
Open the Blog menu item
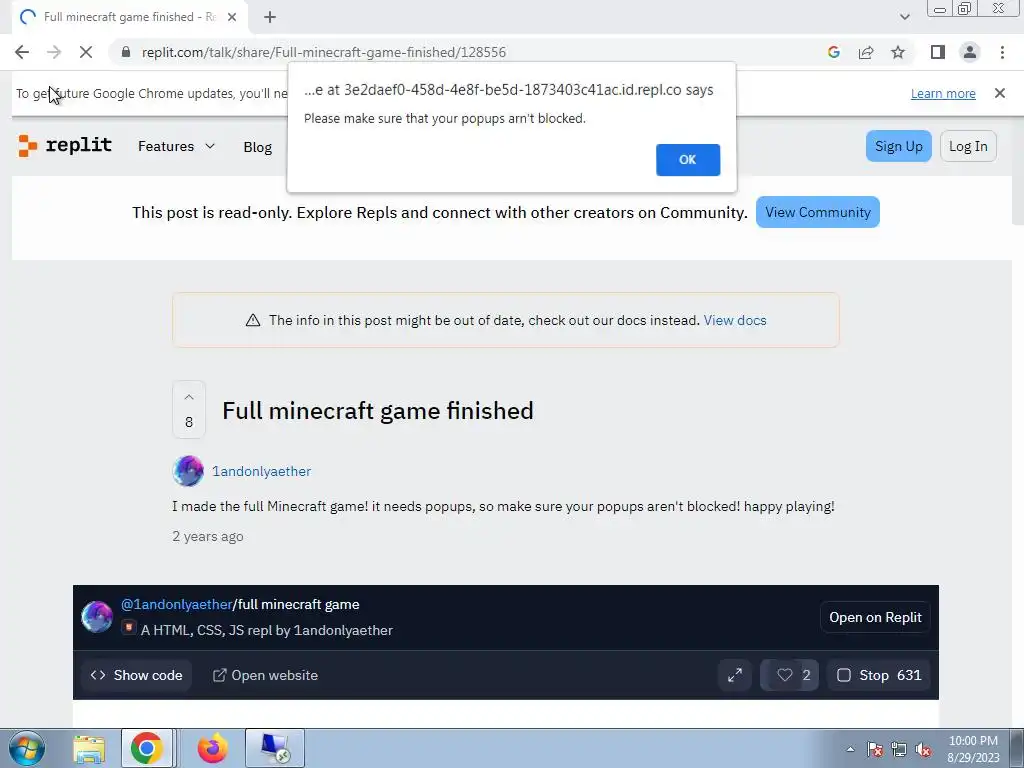(257, 147)
